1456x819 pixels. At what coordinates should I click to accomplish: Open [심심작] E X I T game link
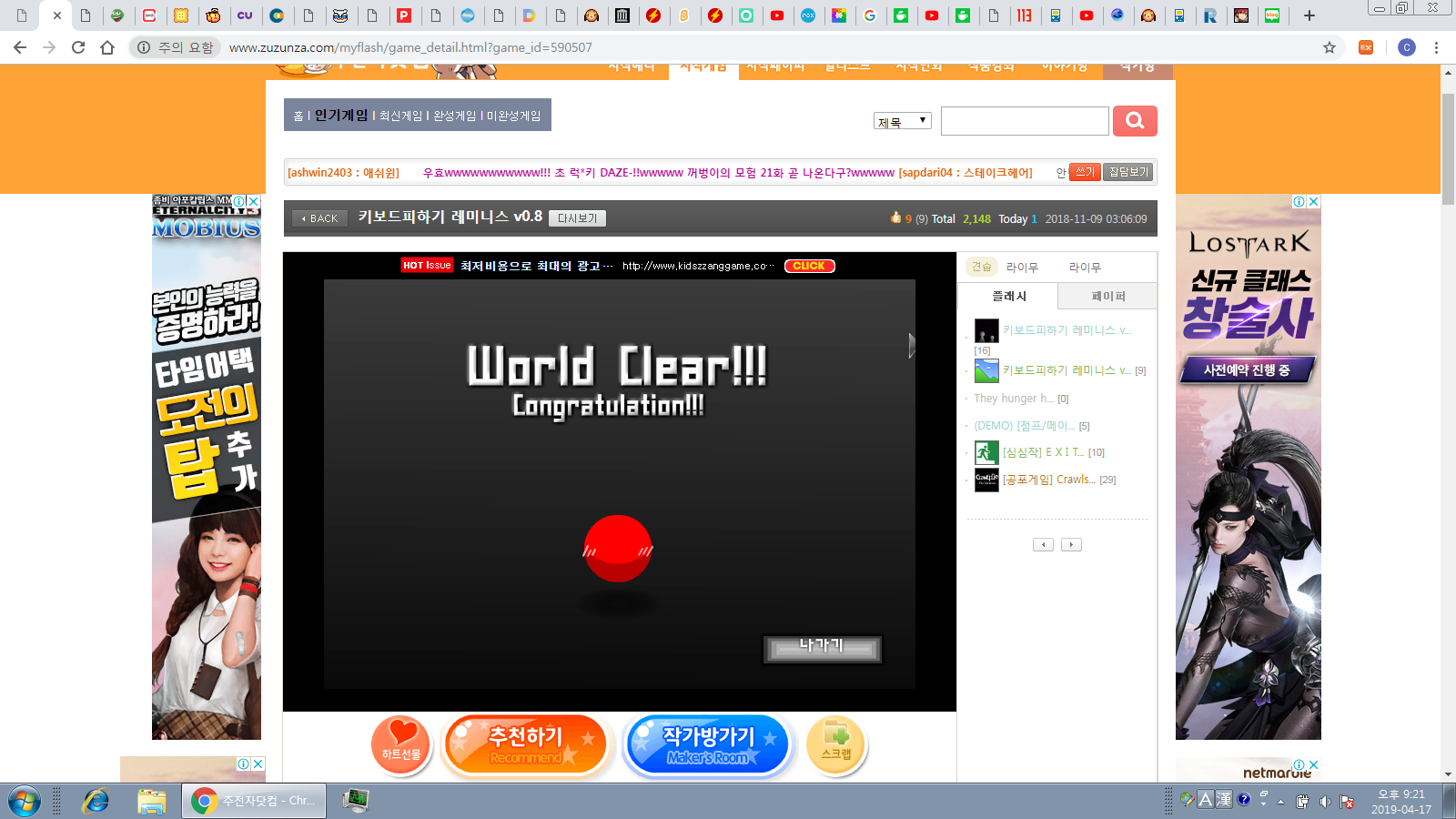[x=1043, y=452]
